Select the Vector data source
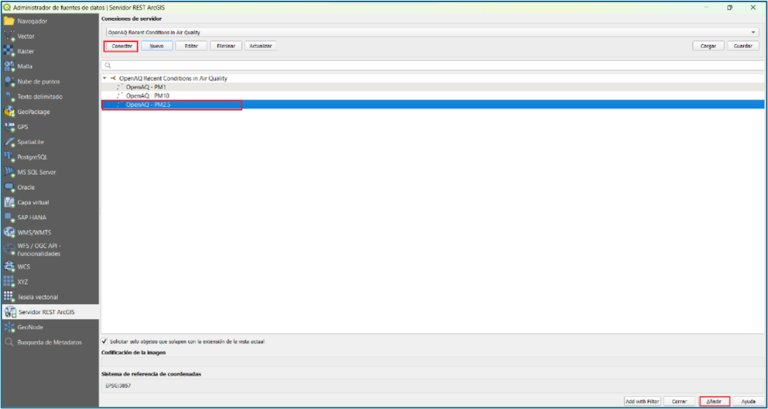This screenshot has width=768, height=409. pyautogui.click(x=26, y=36)
